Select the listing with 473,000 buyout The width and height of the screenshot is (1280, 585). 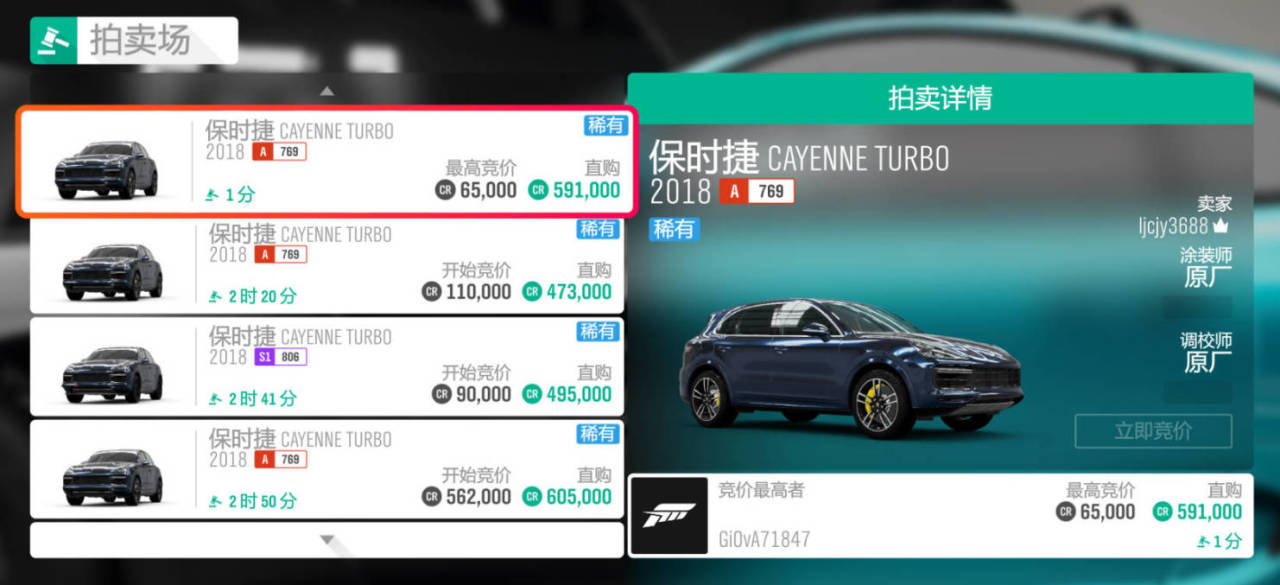point(326,264)
